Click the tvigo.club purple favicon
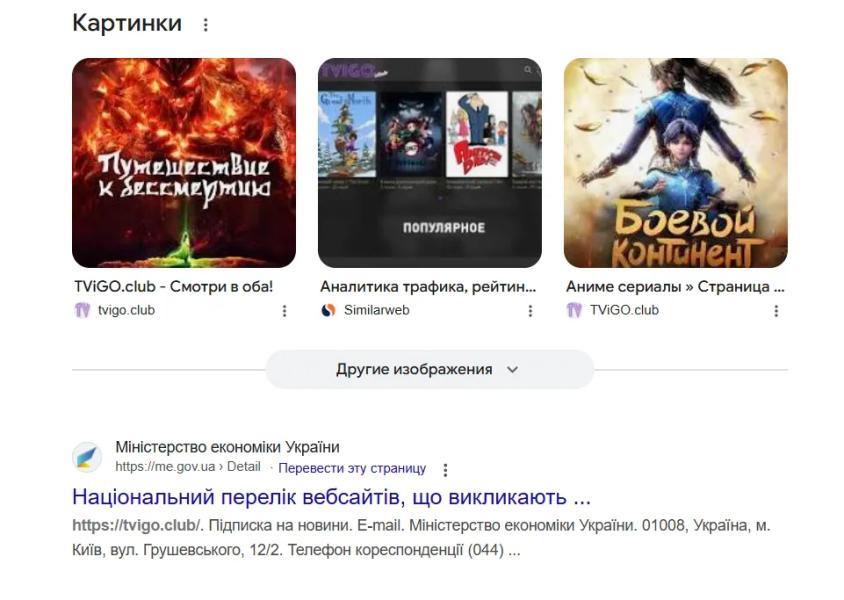 coord(82,310)
